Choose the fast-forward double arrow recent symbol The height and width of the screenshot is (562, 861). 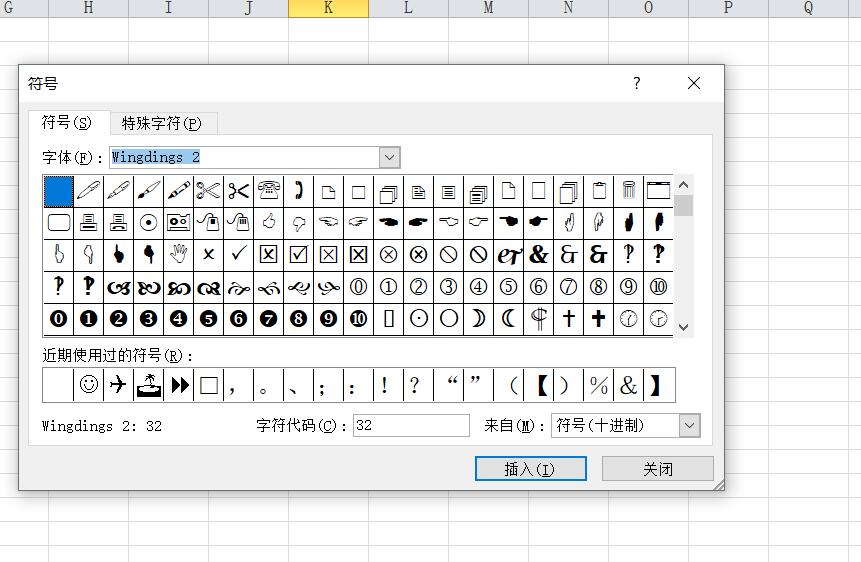[179, 385]
